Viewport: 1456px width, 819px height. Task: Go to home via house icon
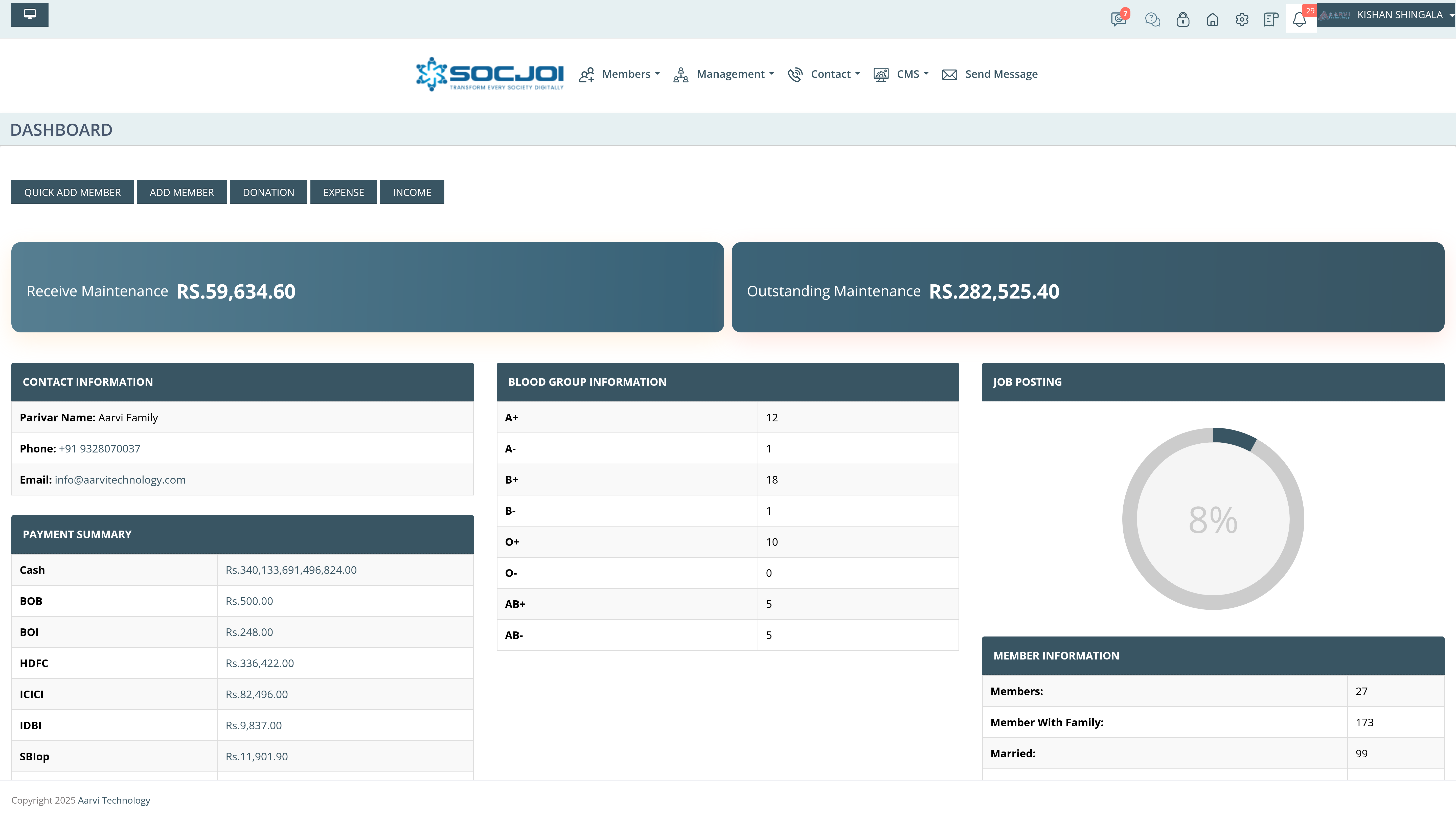click(x=1212, y=20)
